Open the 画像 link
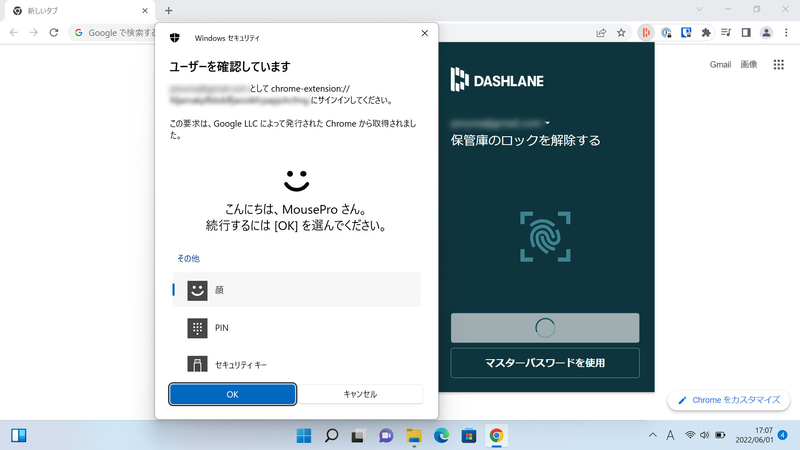The height and width of the screenshot is (450, 800). [748, 64]
